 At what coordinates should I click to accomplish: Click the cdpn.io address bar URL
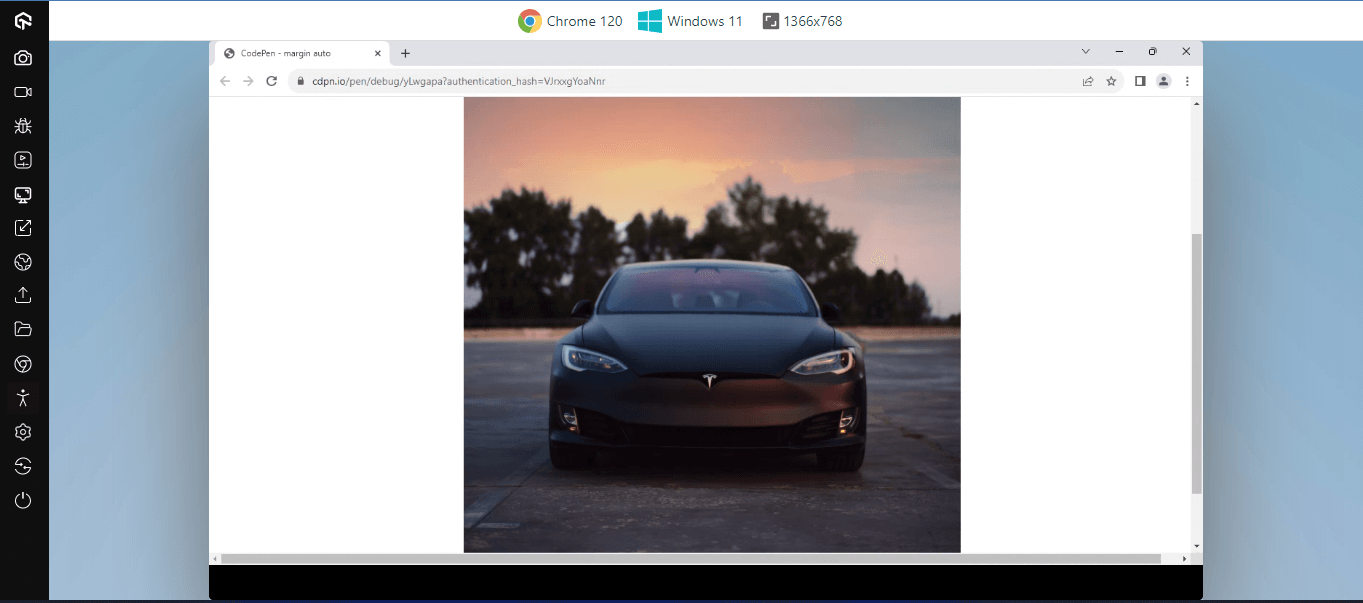tap(459, 81)
